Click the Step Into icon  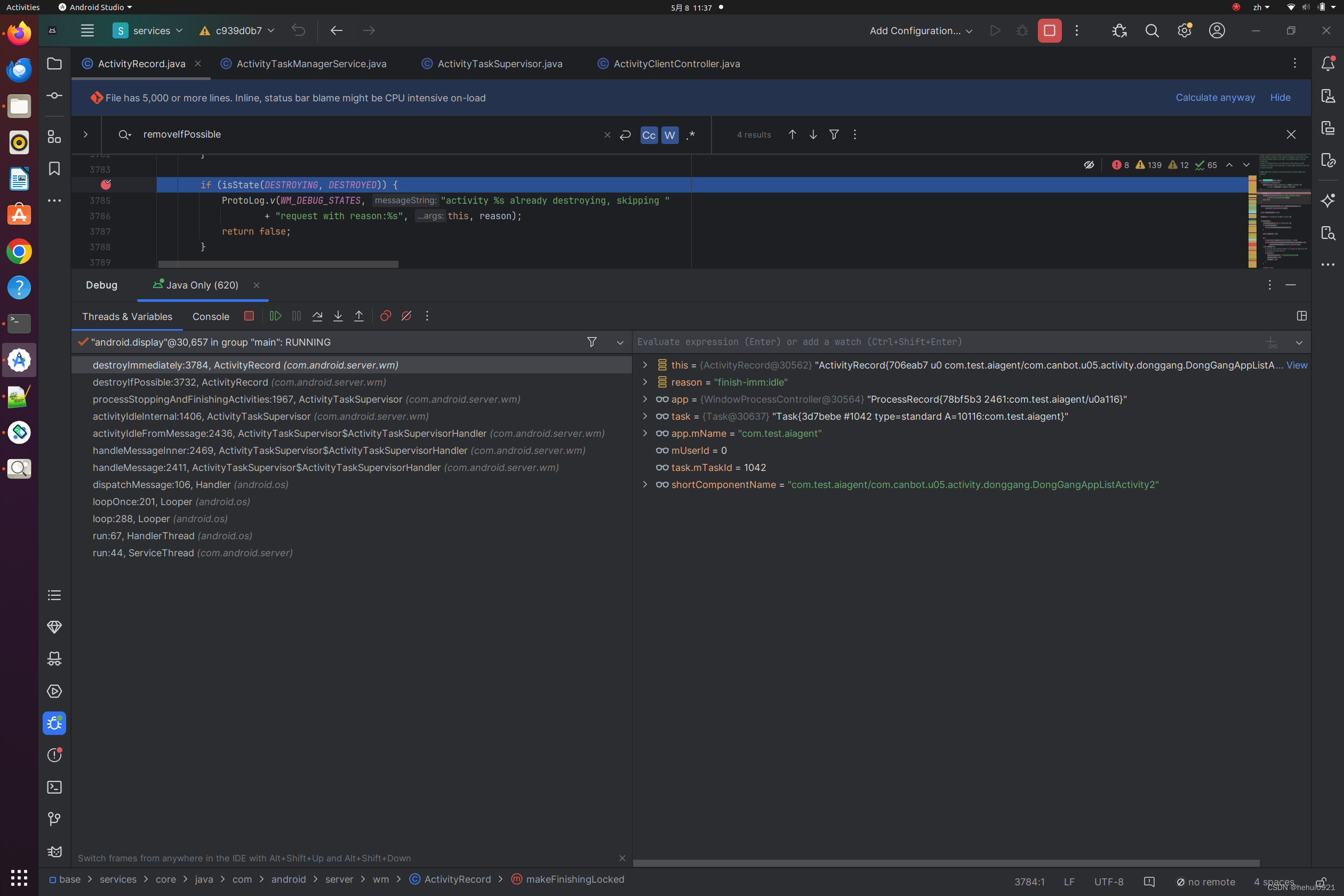tap(338, 316)
